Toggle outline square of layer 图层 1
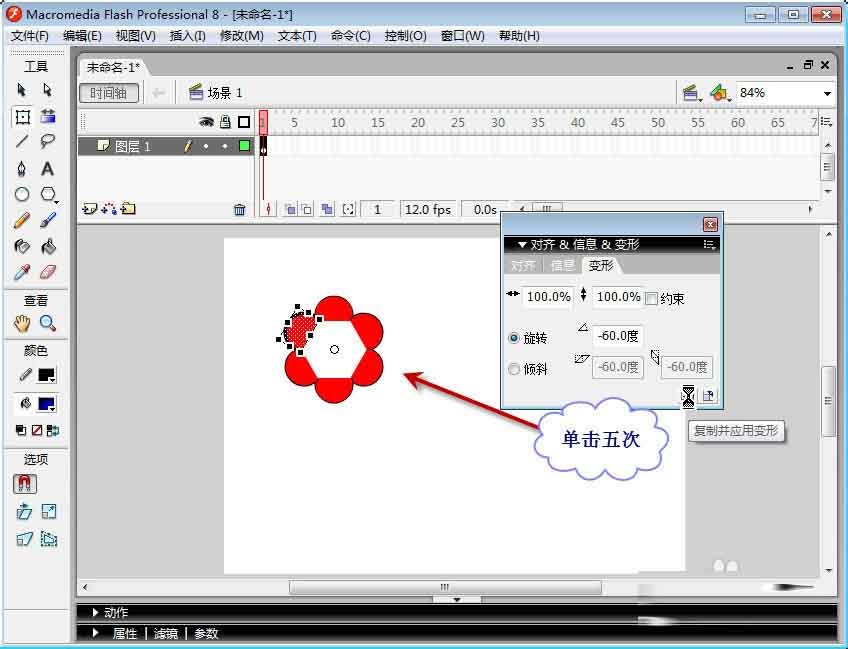The image size is (848, 649). [x=244, y=145]
